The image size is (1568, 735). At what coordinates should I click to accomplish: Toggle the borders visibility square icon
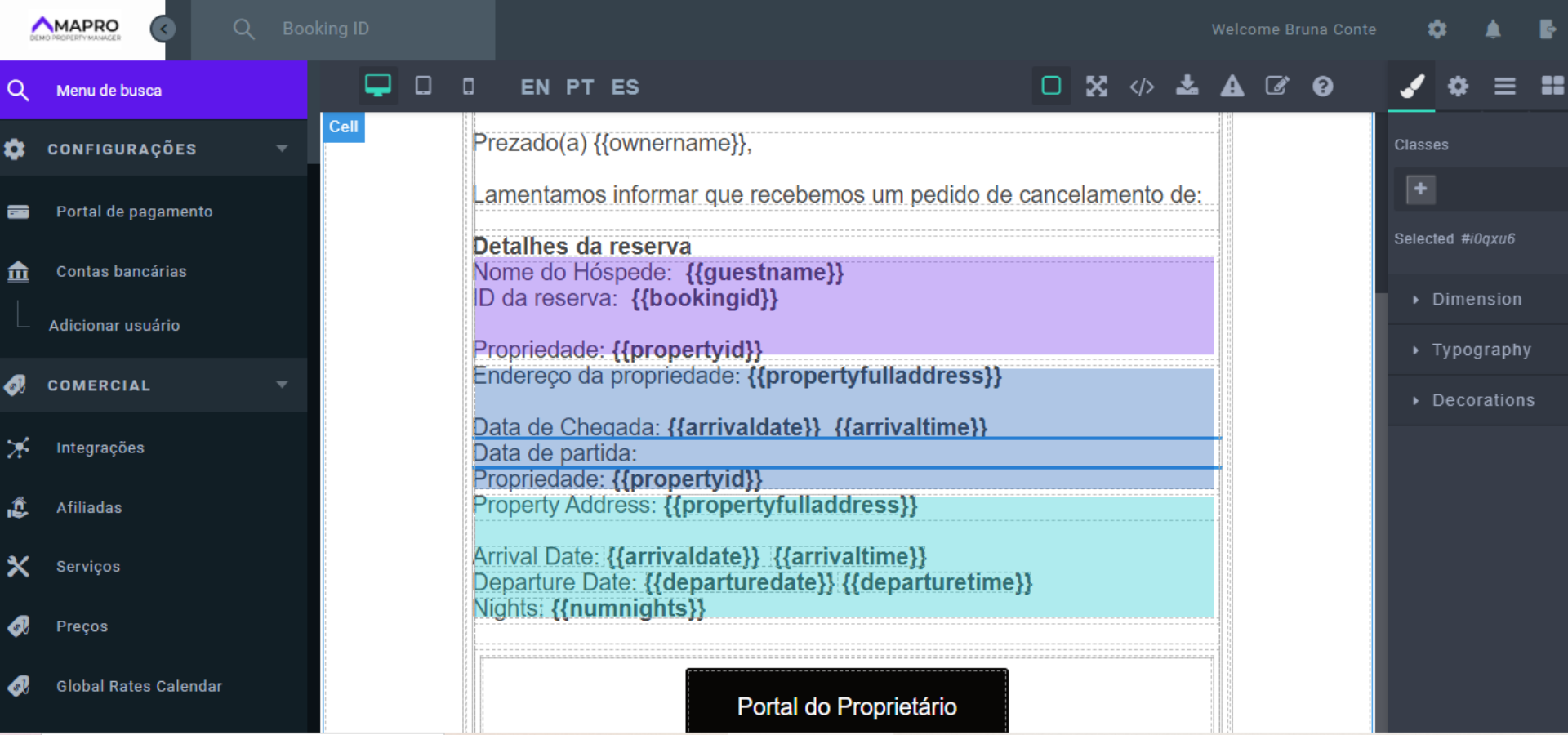pyautogui.click(x=1051, y=86)
